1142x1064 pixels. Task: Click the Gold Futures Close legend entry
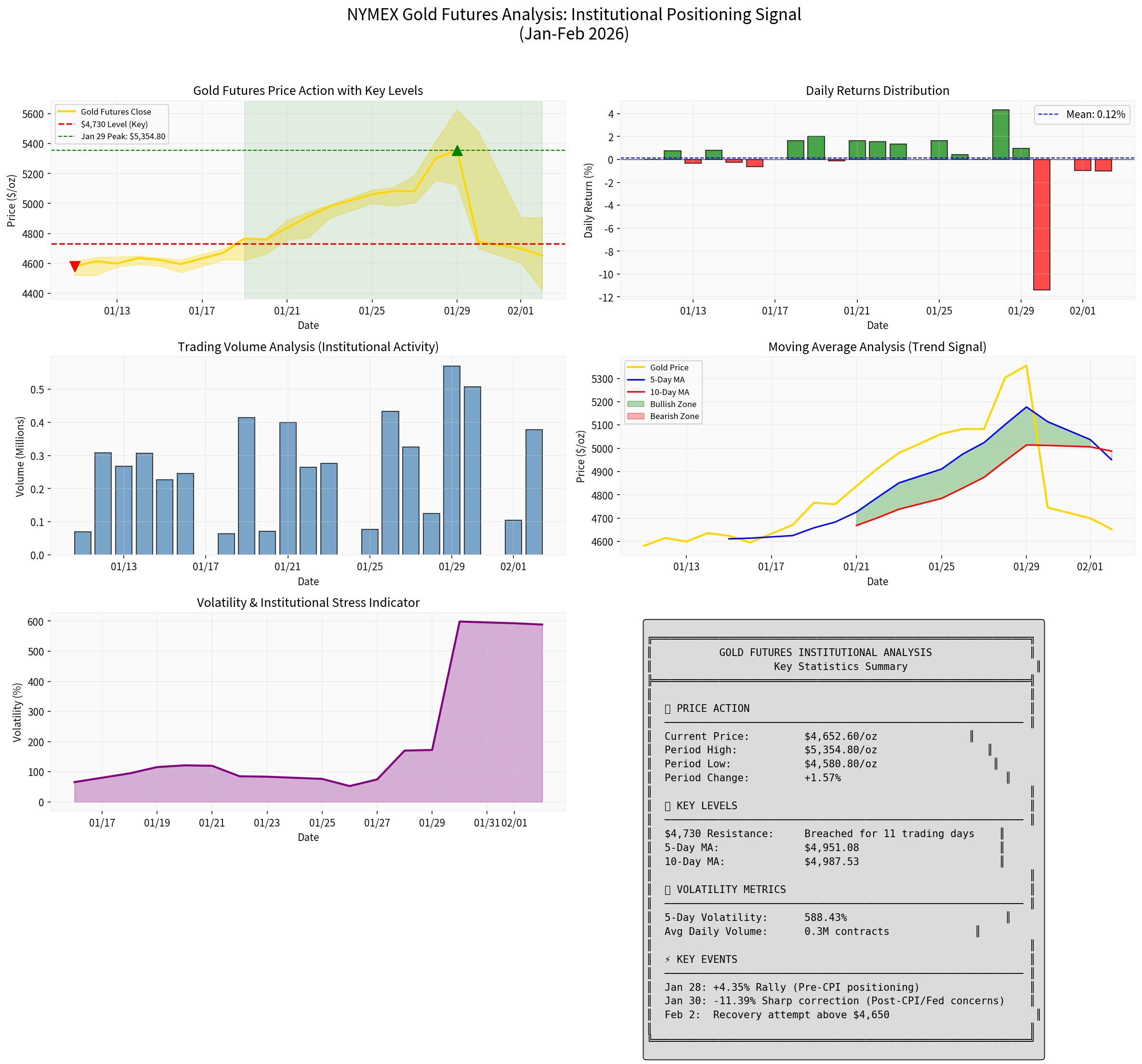[x=116, y=112]
